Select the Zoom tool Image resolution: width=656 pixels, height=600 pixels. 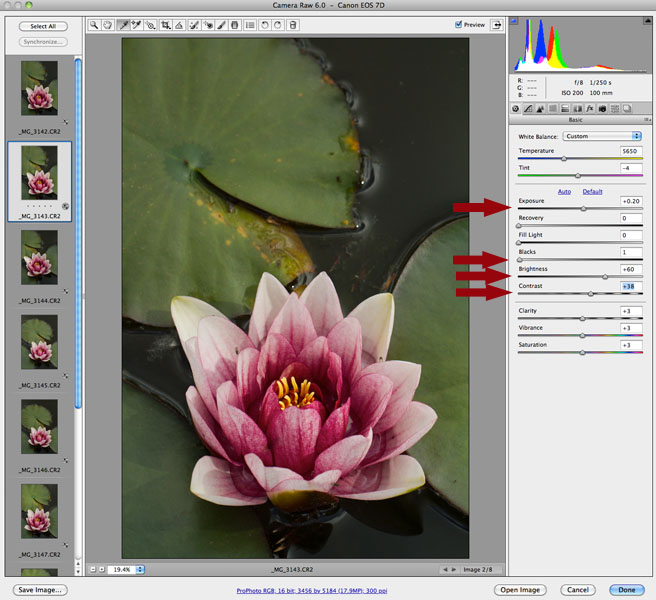[x=94, y=25]
